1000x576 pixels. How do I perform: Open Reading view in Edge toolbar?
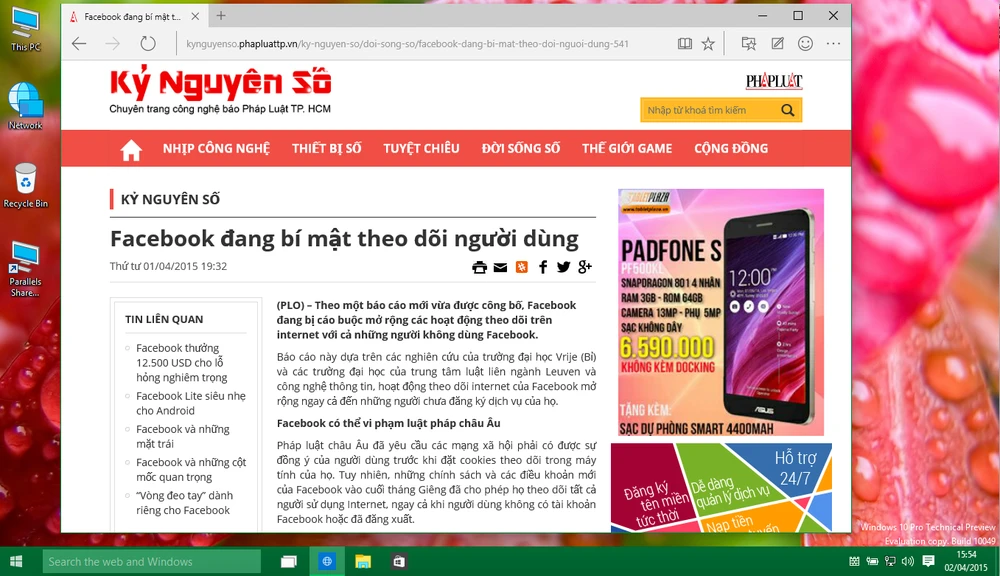pyautogui.click(x=684, y=43)
